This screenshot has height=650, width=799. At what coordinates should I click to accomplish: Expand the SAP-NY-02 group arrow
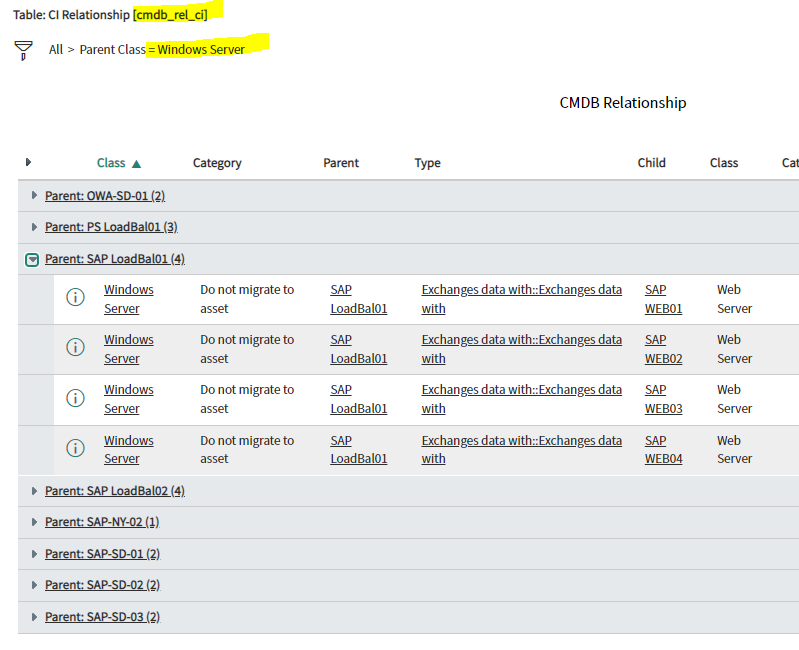34,522
